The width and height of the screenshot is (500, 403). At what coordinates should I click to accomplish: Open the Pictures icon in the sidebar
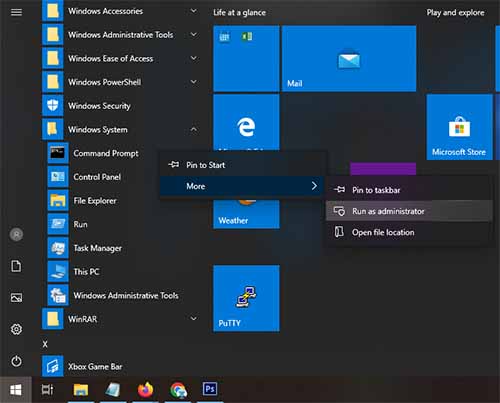[16, 297]
